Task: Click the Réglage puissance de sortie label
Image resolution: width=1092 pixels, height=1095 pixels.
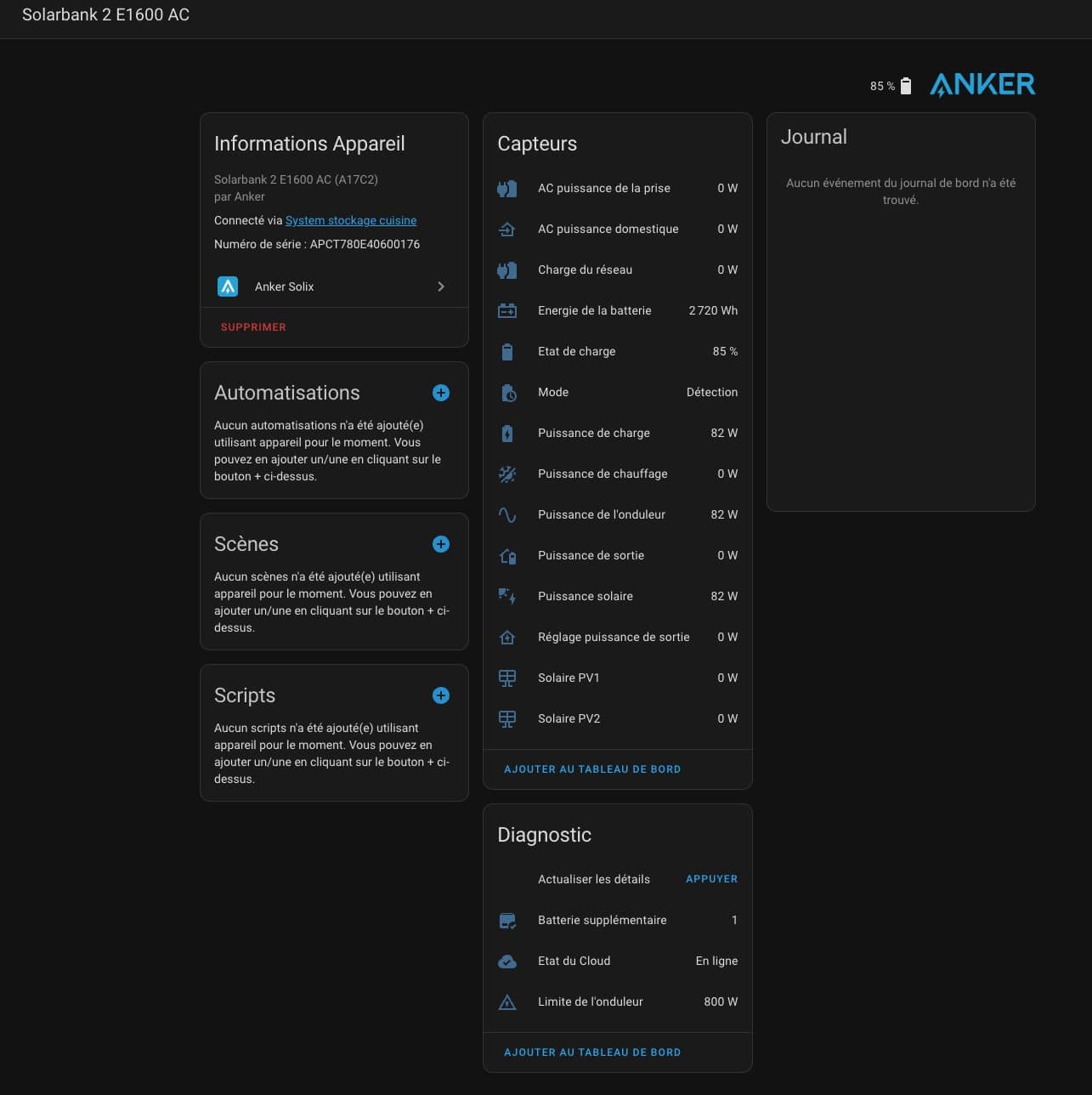Action: 614,637
